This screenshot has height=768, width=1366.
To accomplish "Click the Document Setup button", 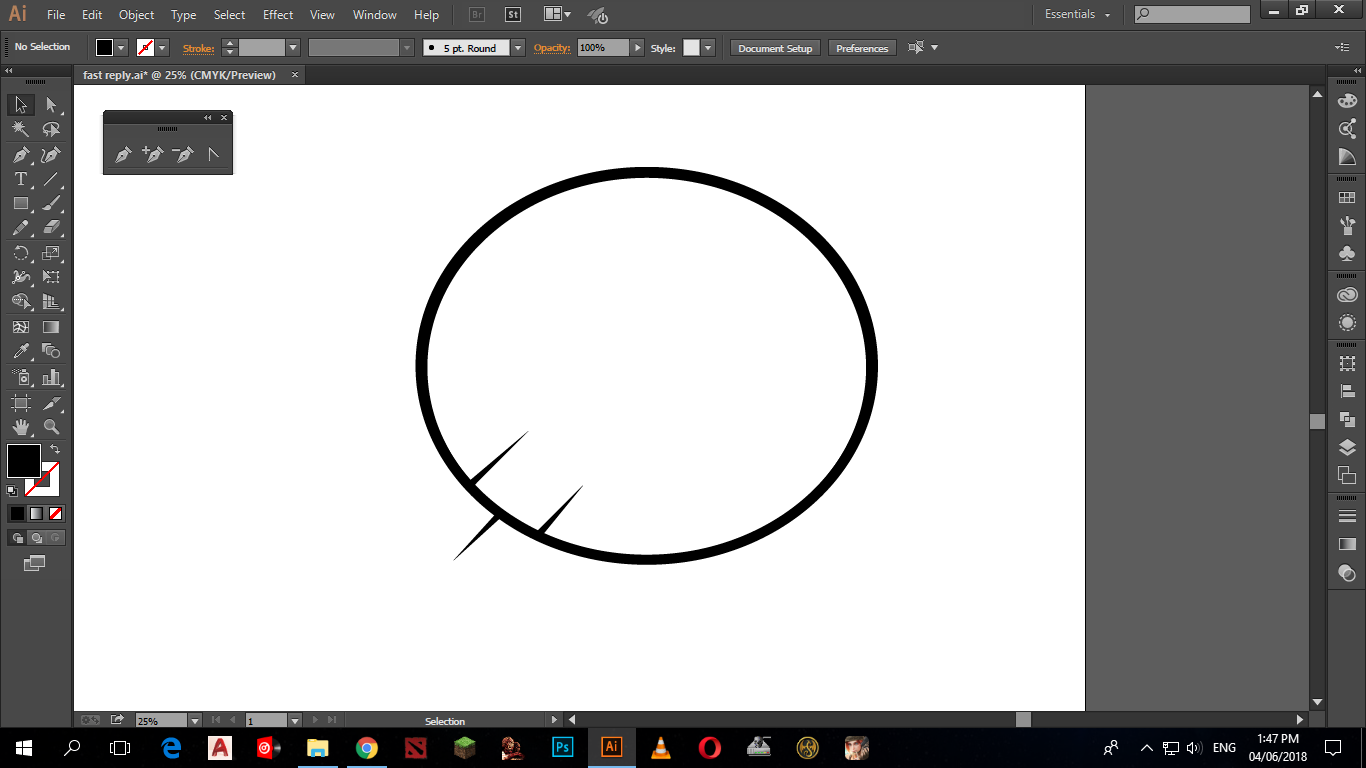I will (775, 48).
